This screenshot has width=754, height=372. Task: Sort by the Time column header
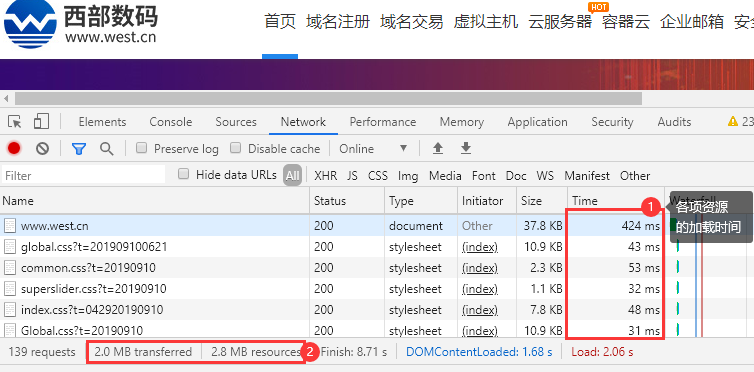616,200
